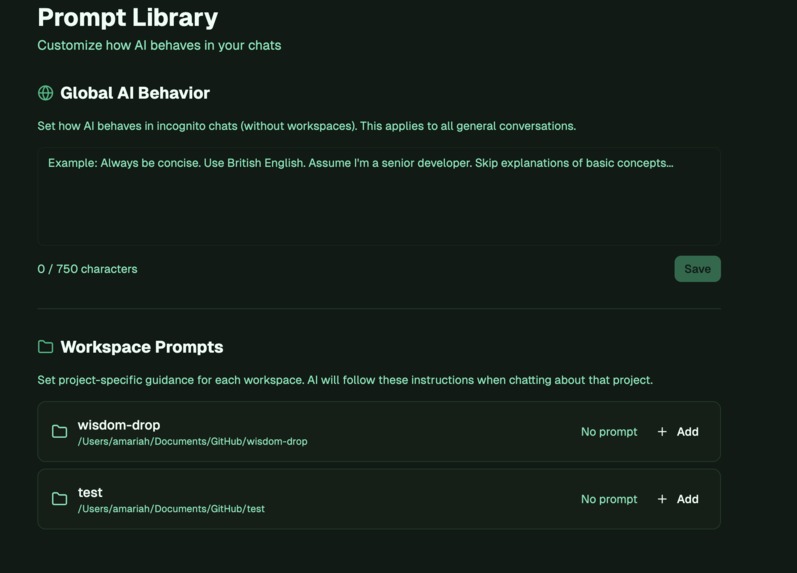Open the test workspace name
The width and height of the screenshot is (797, 573).
click(x=90, y=493)
